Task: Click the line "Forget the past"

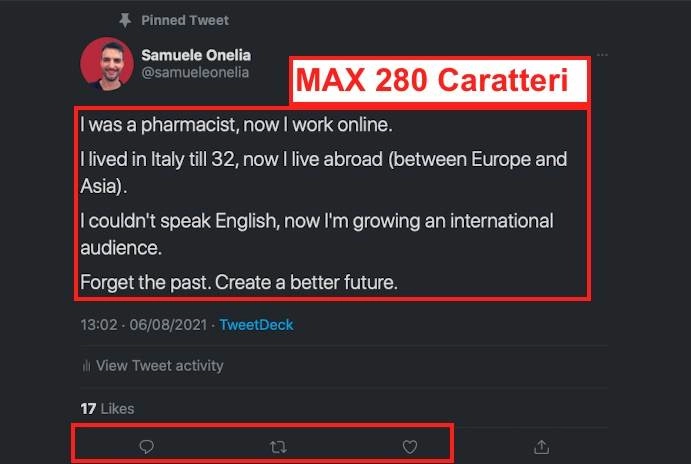Action: [239, 283]
